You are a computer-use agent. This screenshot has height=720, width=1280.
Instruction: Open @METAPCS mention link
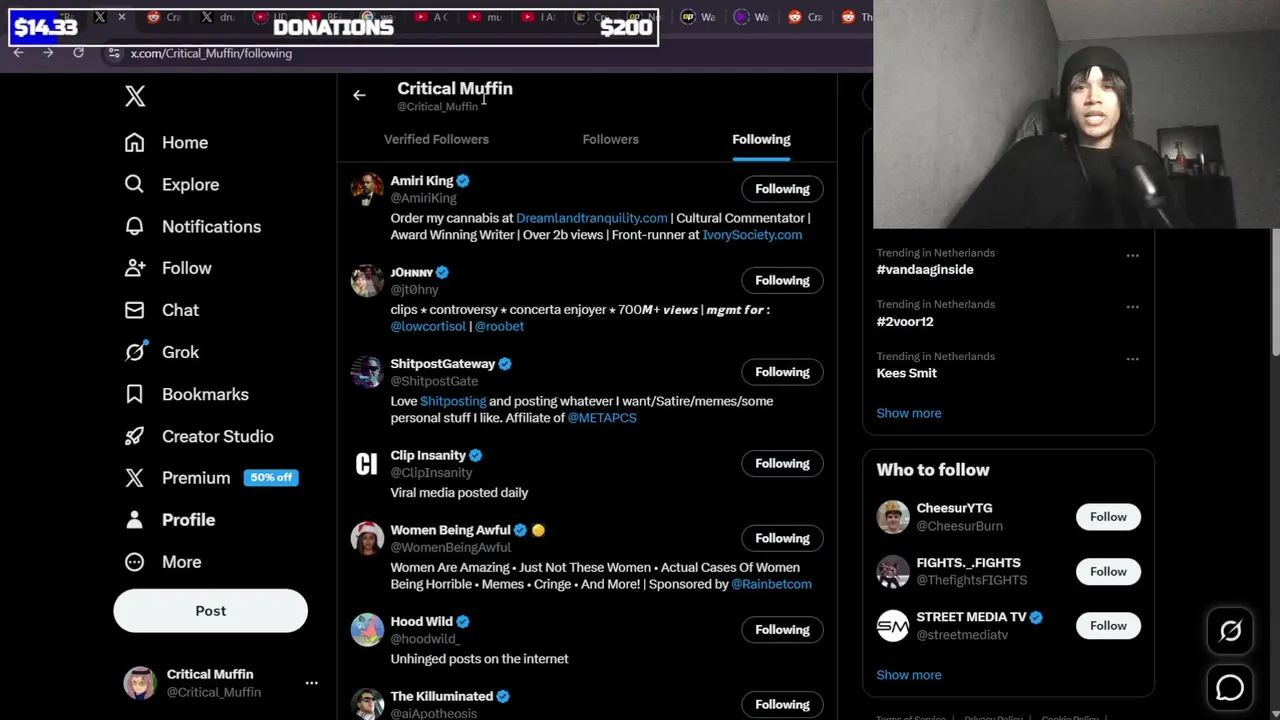[x=602, y=418]
